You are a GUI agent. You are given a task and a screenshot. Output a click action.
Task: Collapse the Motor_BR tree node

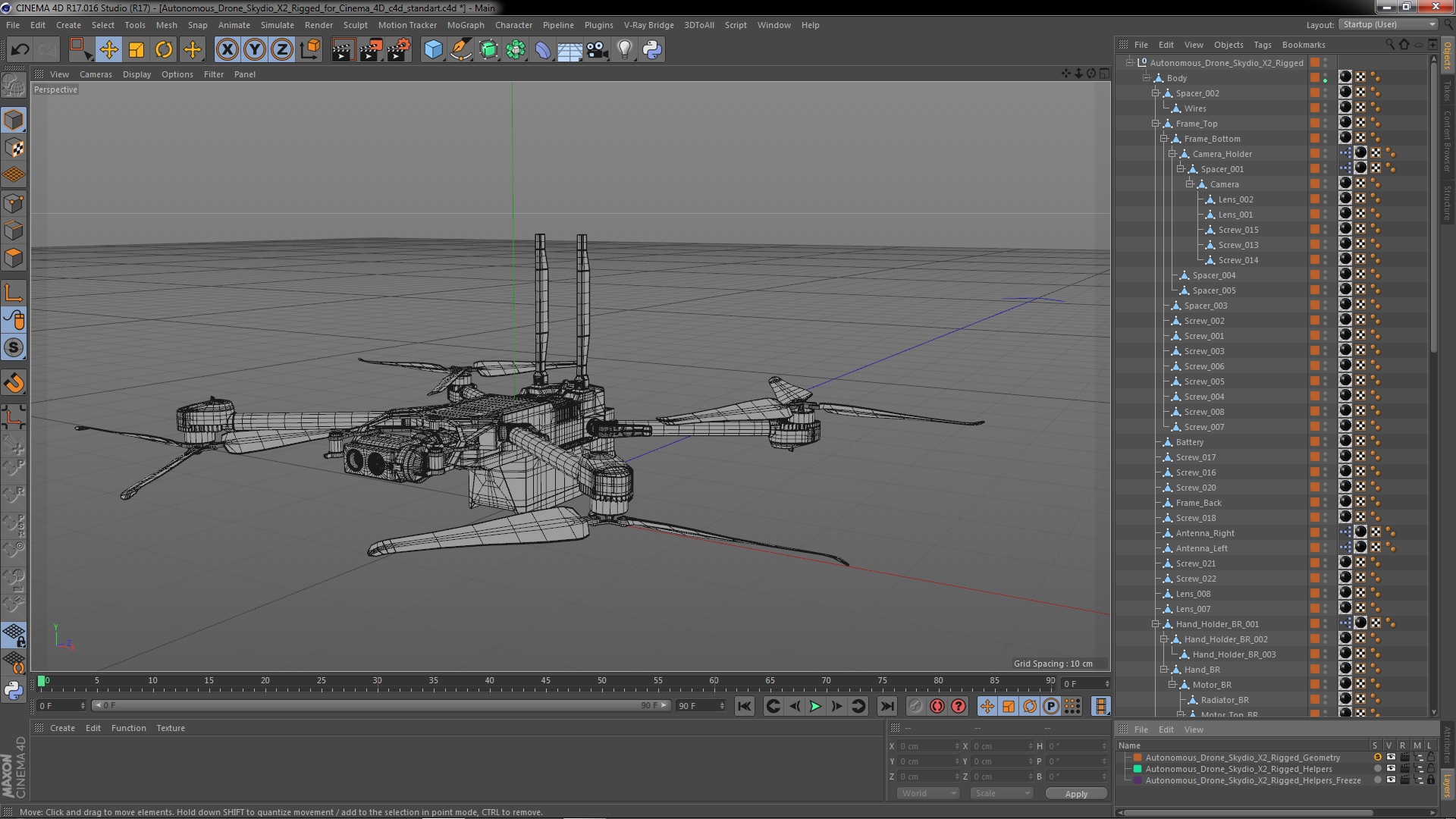[1172, 684]
